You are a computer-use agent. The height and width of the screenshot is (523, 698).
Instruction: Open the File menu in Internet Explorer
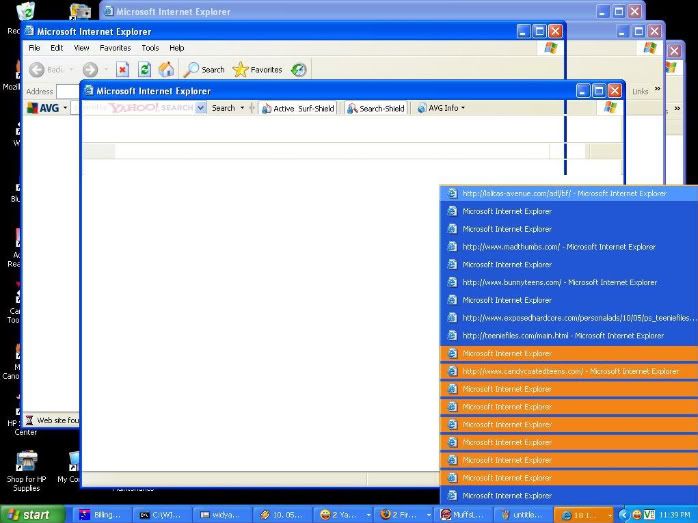34,48
